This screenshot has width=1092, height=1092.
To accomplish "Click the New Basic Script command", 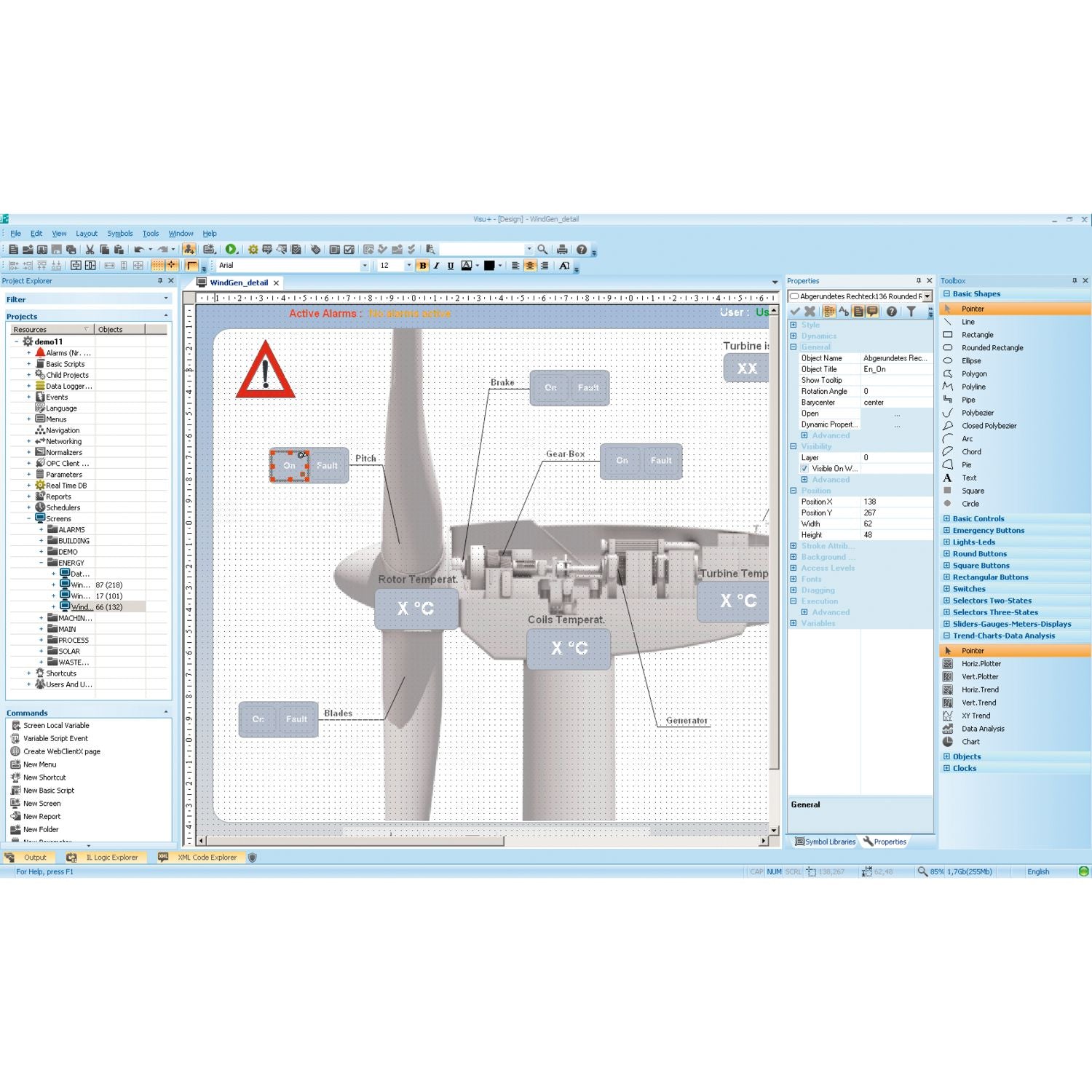I will click(x=48, y=791).
